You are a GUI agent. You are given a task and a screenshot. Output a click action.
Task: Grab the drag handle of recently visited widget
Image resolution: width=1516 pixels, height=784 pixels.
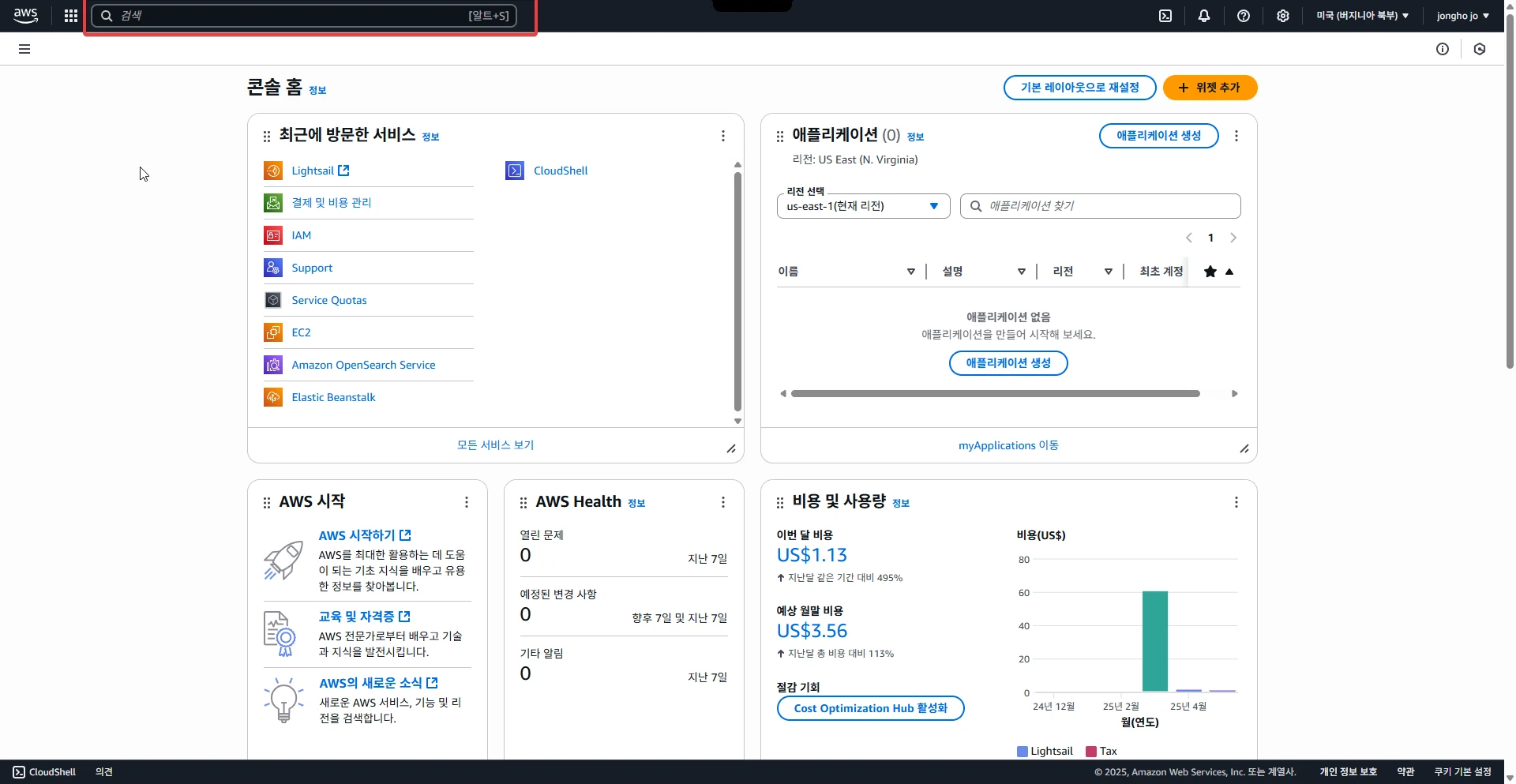coord(267,137)
